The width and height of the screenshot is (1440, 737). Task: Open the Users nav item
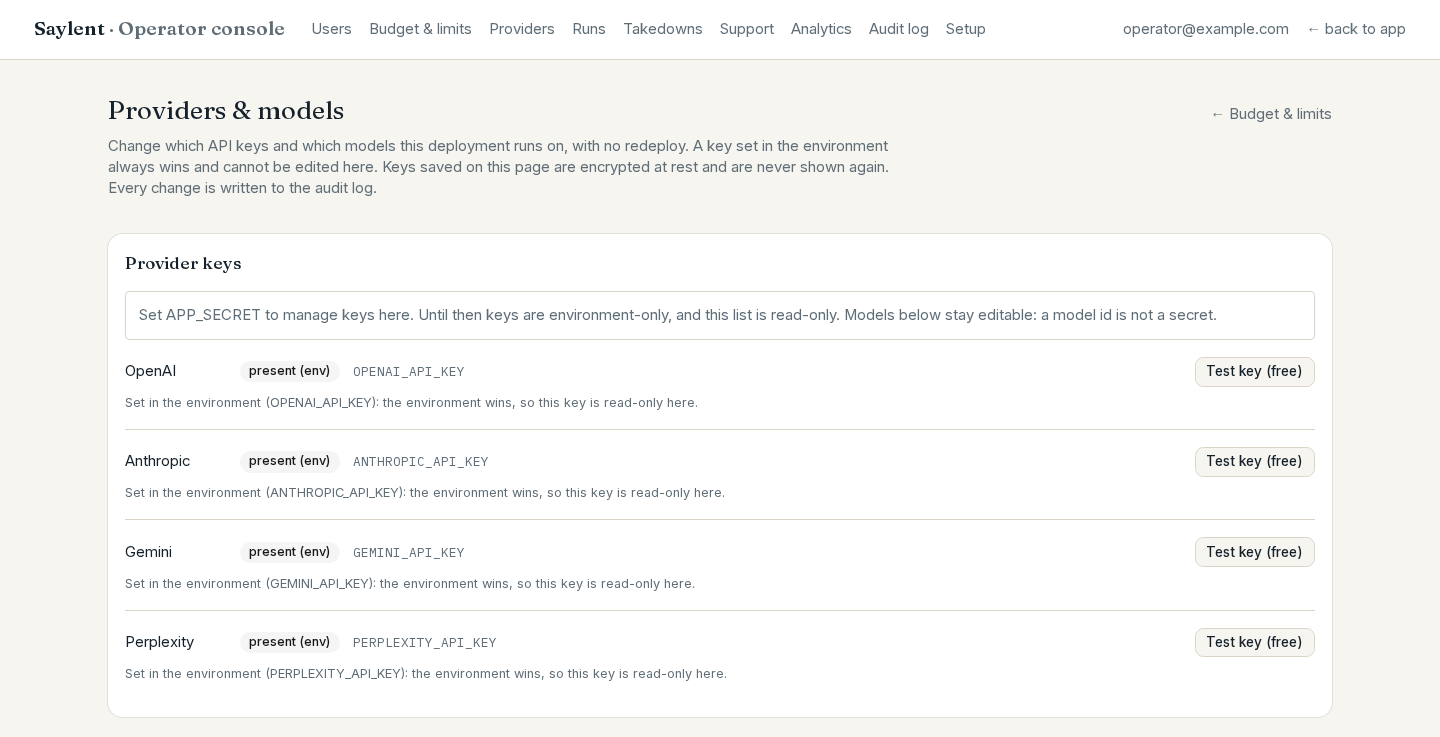click(x=331, y=29)
